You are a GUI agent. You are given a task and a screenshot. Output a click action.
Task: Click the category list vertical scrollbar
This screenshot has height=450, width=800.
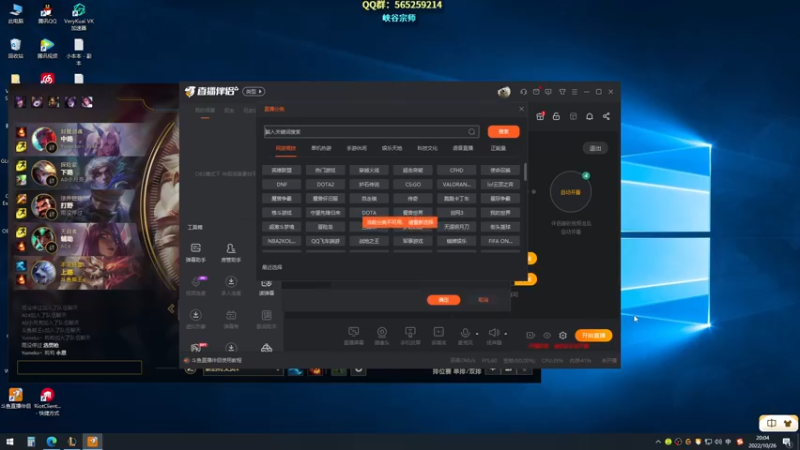click(x=525, y=172)
